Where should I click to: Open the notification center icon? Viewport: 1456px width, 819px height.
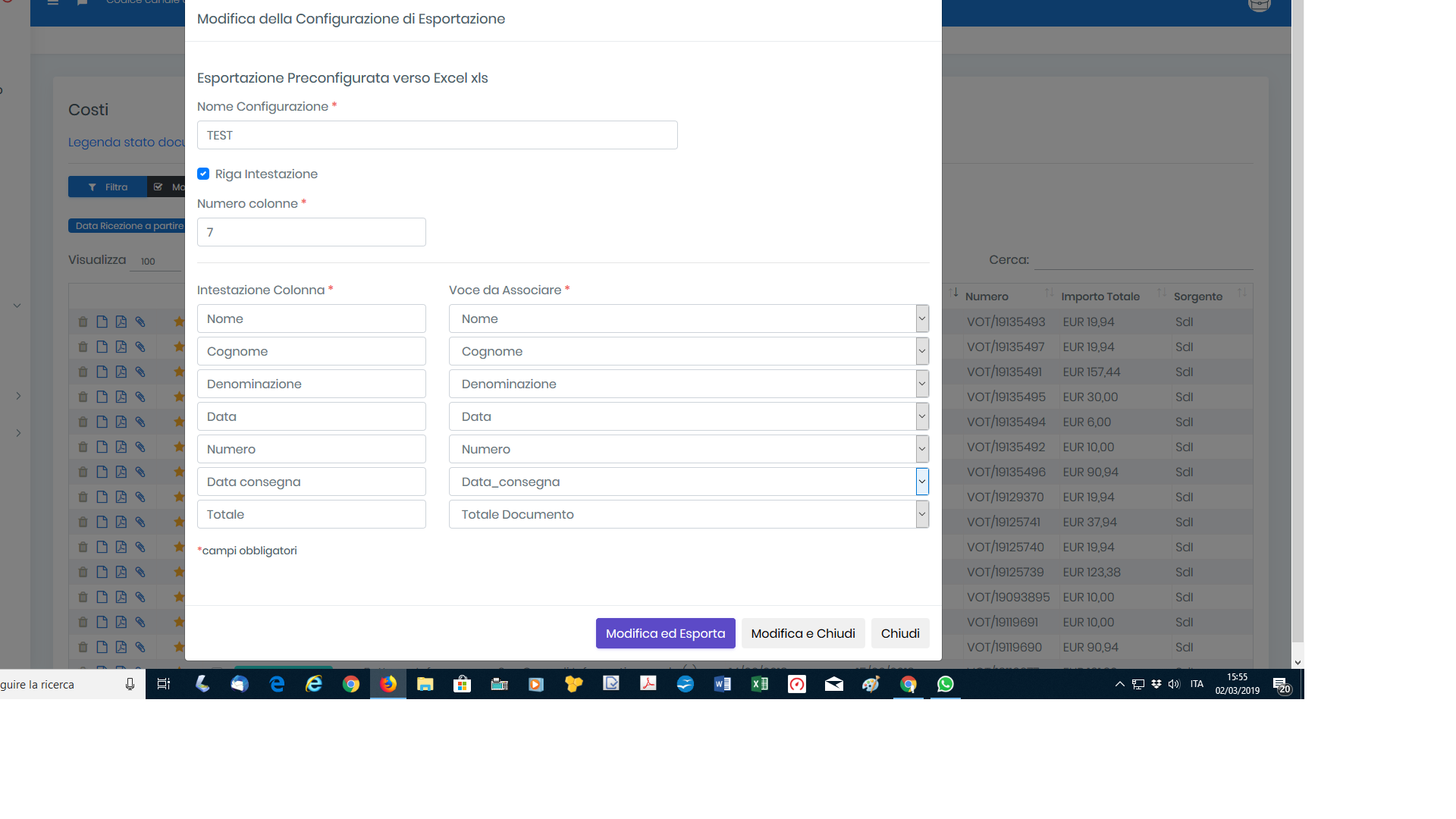pos(1282,685)
